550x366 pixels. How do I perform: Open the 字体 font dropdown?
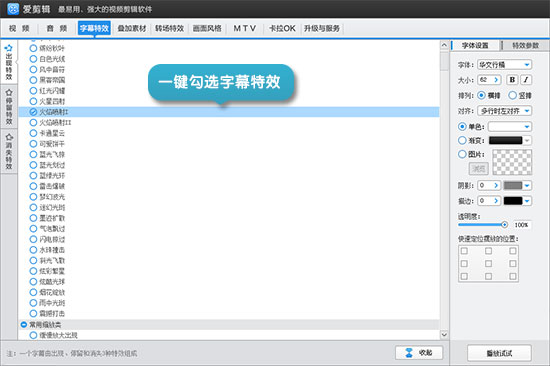click(x=505, y=65)
